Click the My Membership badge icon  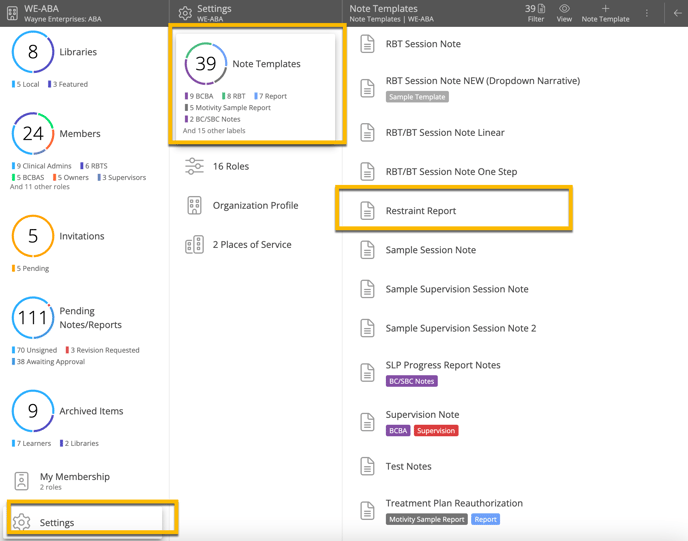[x=21, y=481]
